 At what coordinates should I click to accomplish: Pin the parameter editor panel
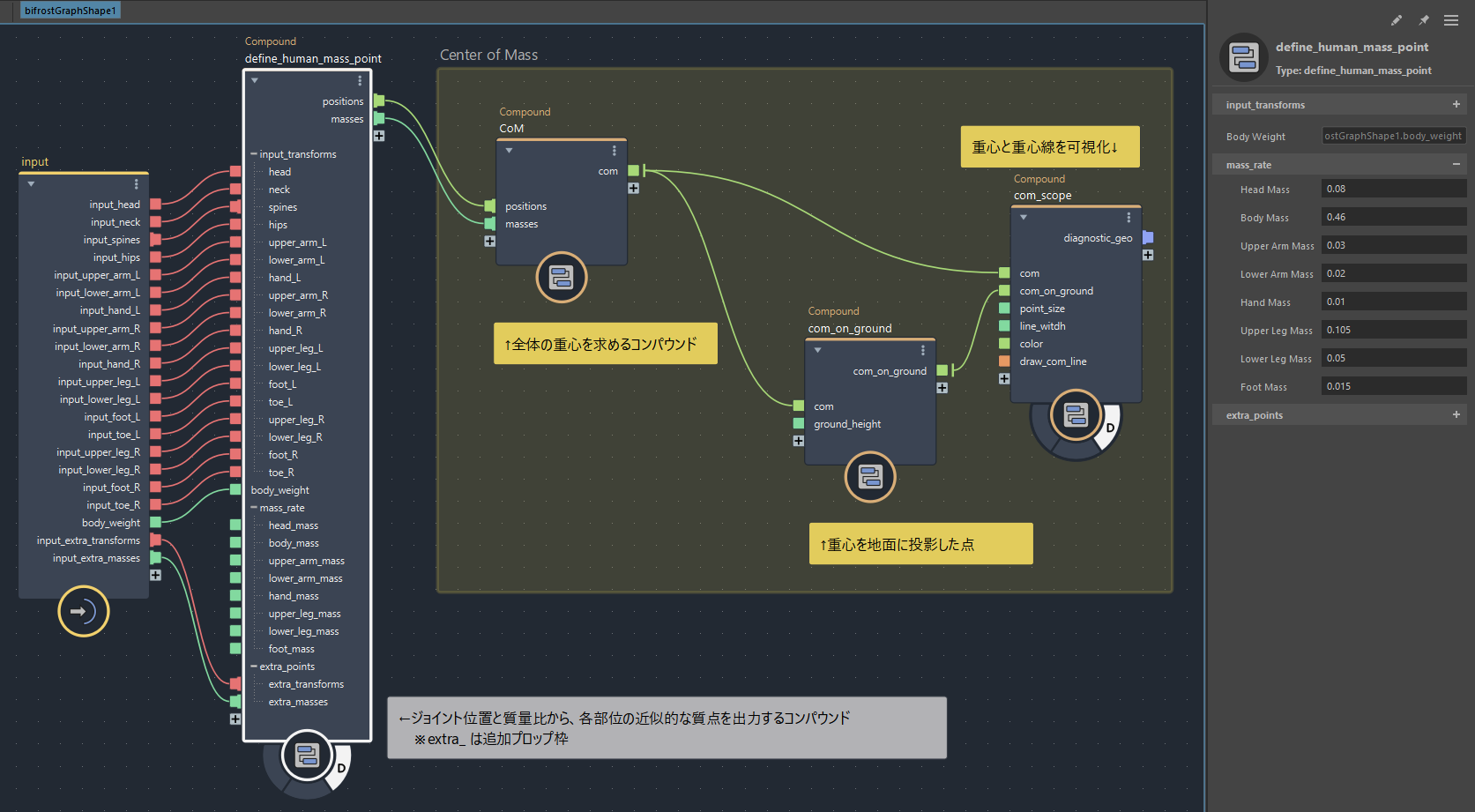point(1424,20)
